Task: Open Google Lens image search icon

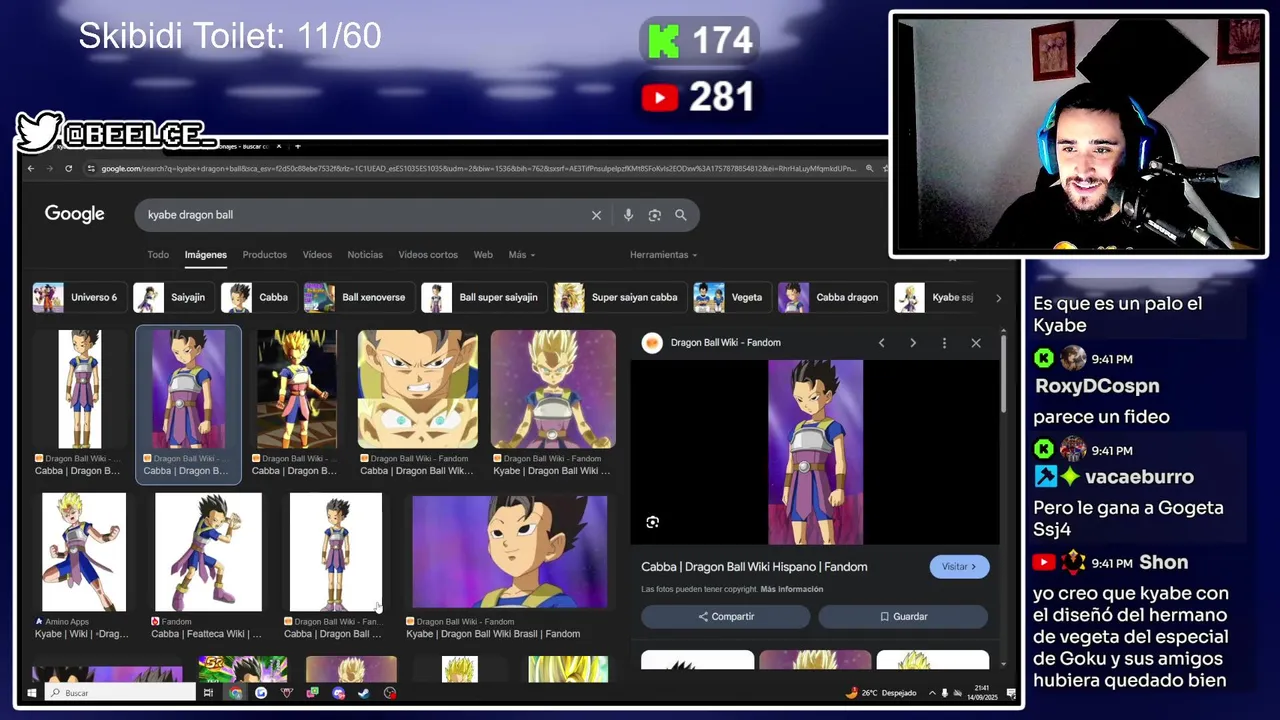Action: point(654,215)
